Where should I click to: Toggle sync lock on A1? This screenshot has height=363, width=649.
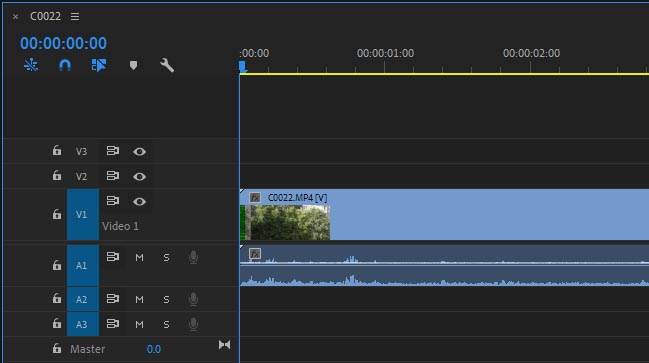point(113,257)
